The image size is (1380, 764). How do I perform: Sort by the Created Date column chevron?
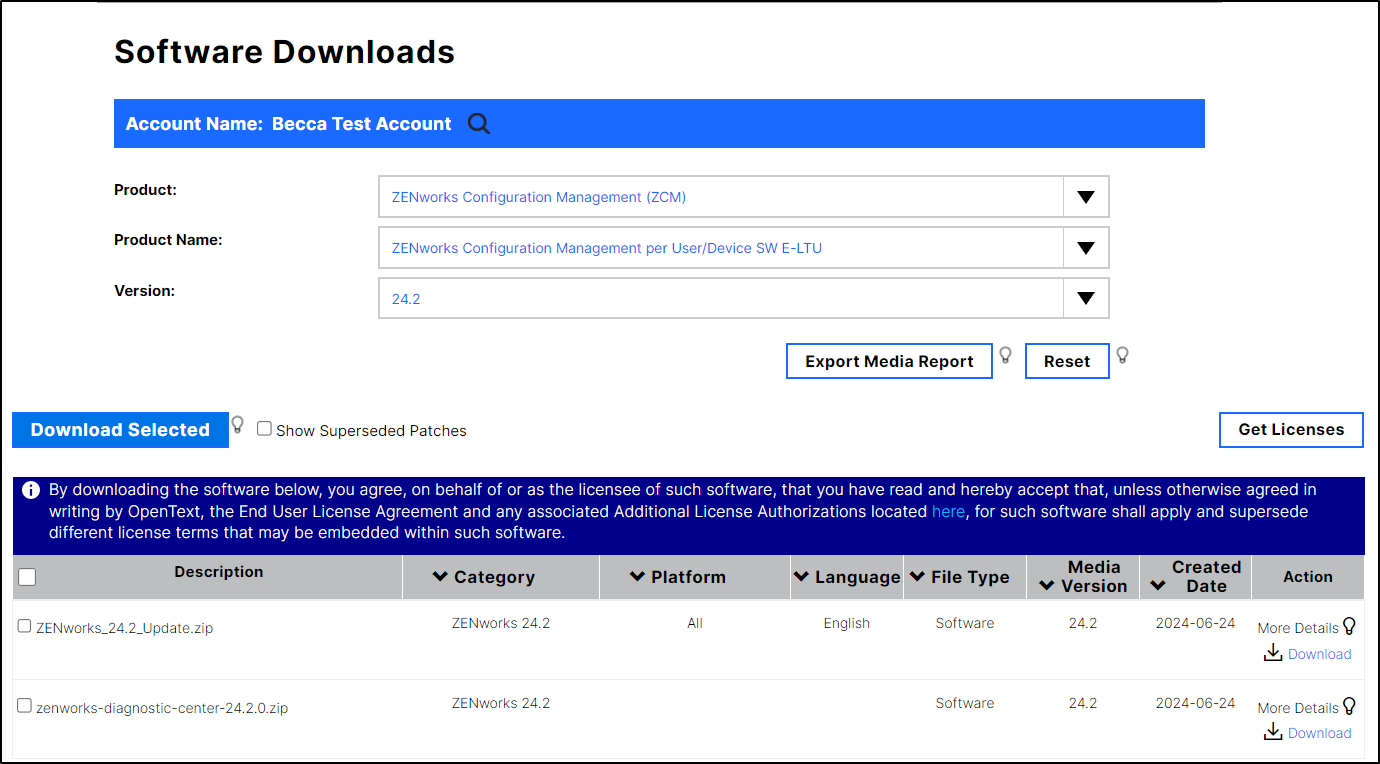(x=1158, y=586)
